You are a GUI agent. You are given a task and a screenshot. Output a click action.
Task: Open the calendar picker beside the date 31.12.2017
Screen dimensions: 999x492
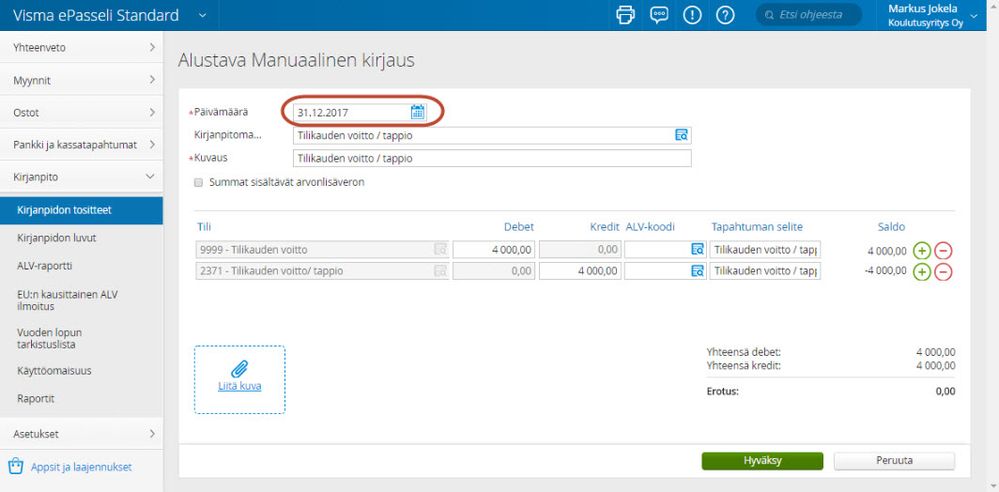click(417, 112)
